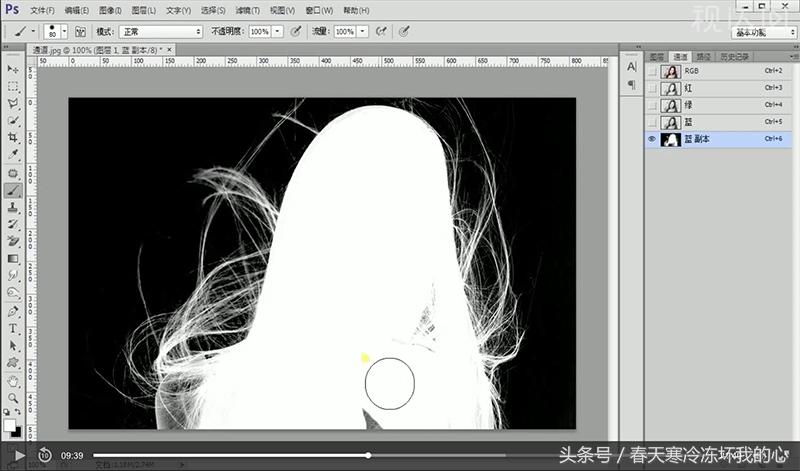This screenshot has width=800, height=471.
Task: Expand the 不透明度 opacity dropdown arrow
Action: point(277,32)
